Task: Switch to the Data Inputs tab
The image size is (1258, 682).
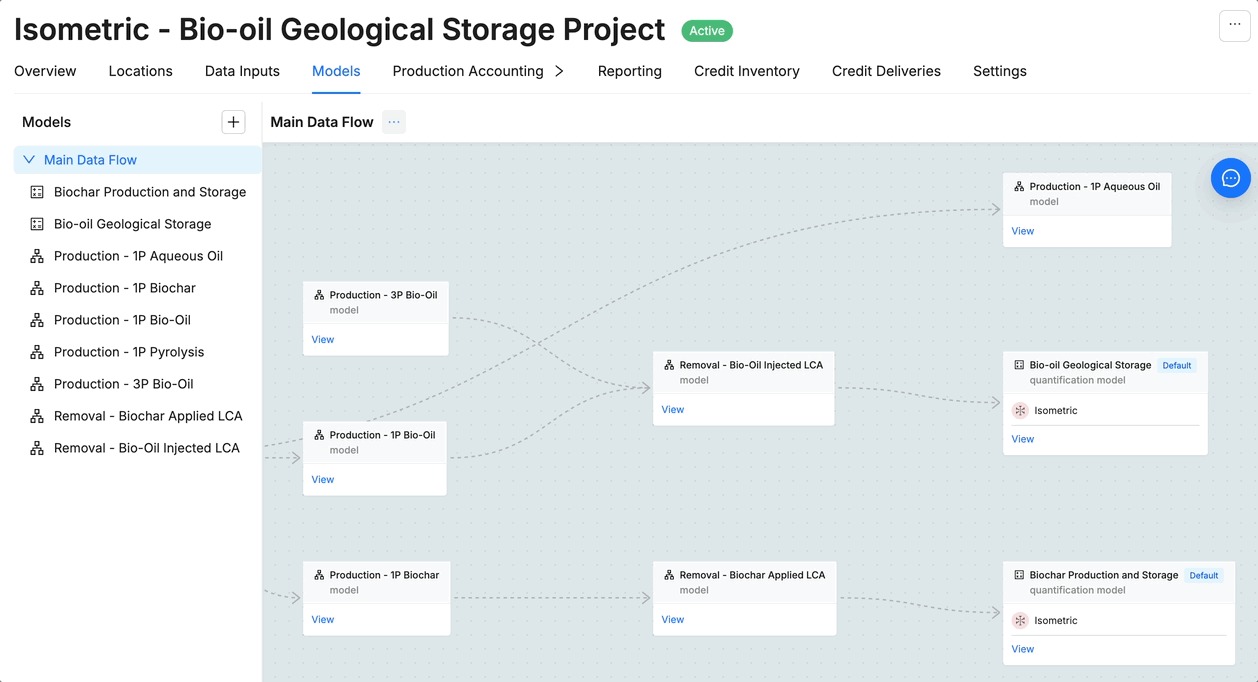Action: [242, 71]
